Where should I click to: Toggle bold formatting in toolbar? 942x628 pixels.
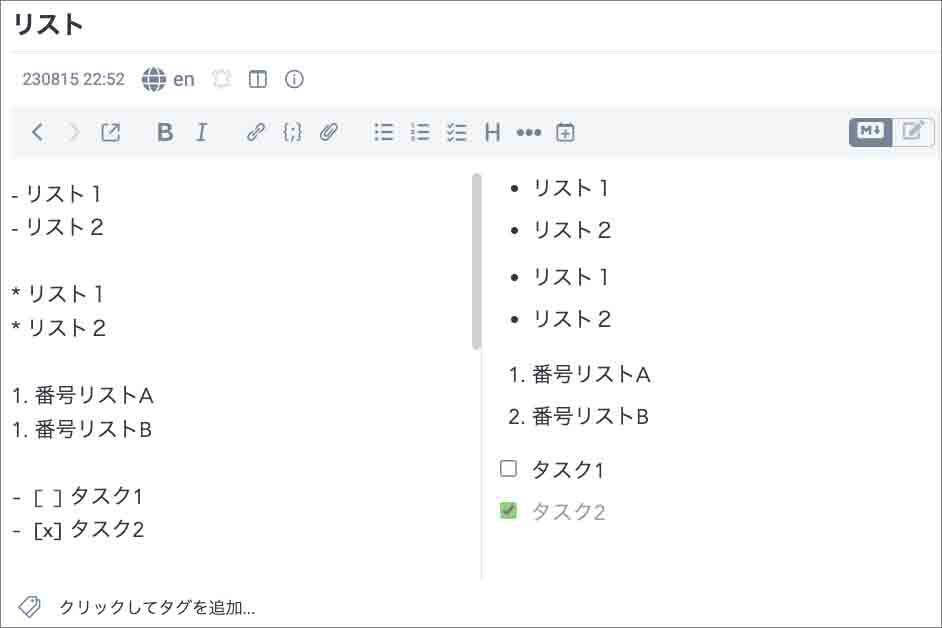165,132
